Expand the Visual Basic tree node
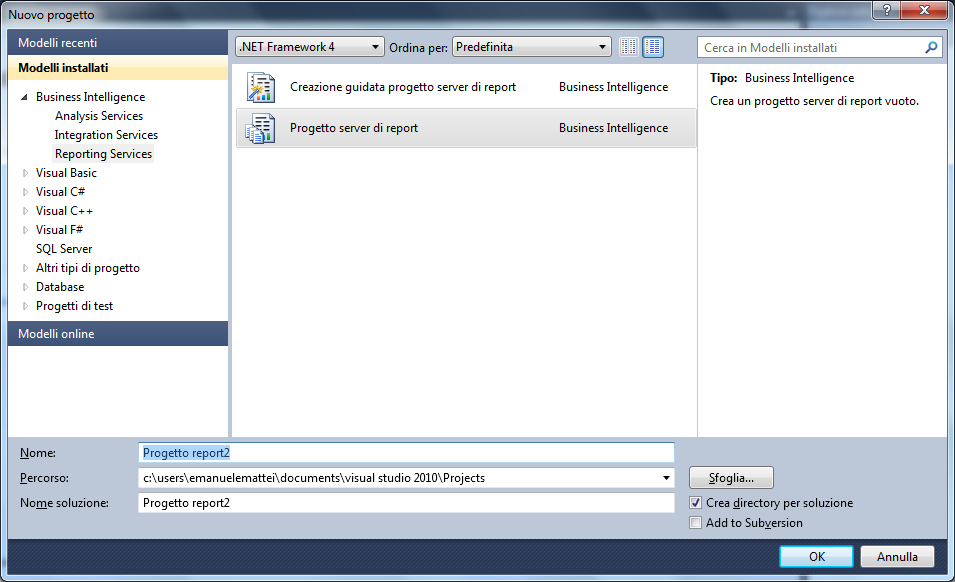Screen dimensions: 955x582 tap(26, 173)
